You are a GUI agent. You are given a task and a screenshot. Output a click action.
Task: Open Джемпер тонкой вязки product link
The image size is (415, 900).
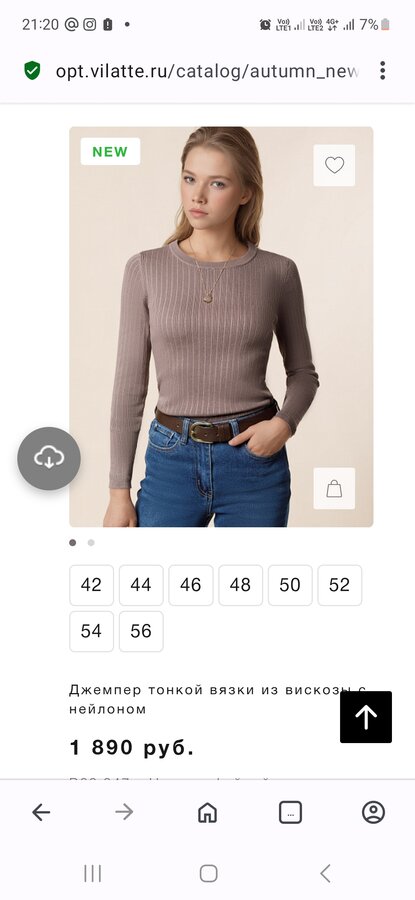point(204,699)
